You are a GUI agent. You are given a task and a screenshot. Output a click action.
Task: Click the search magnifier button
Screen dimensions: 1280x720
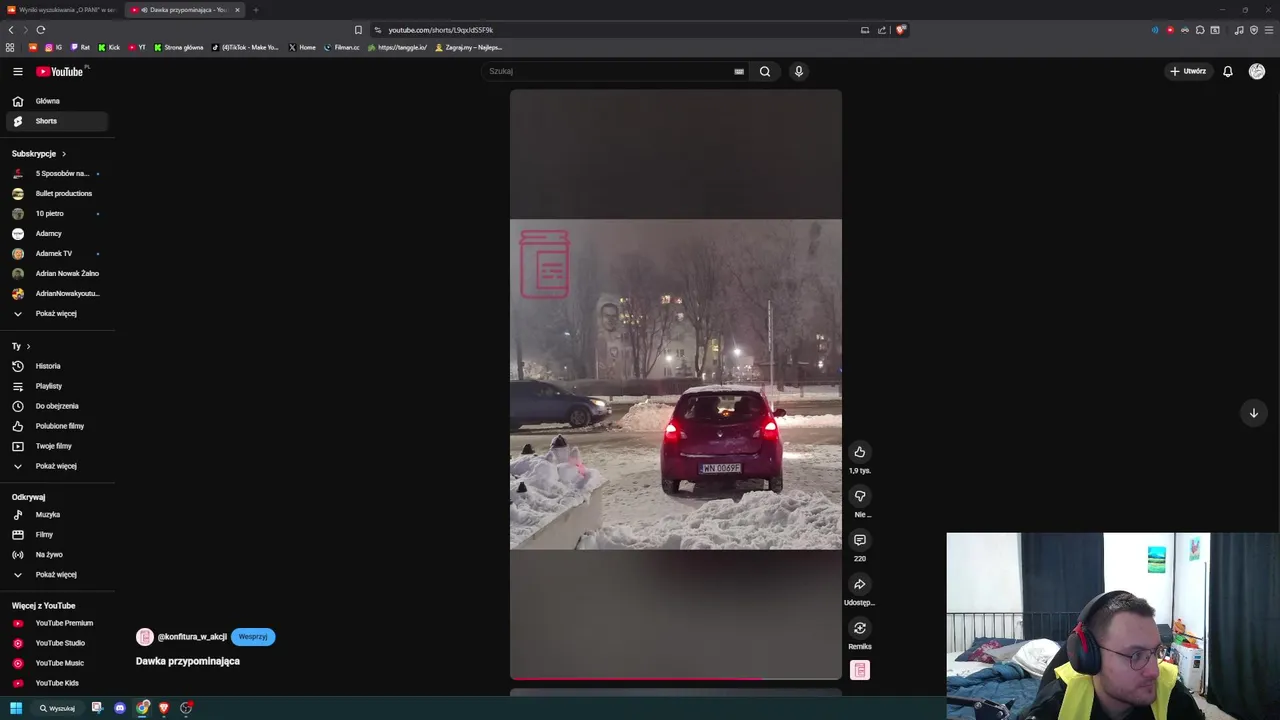765,71
